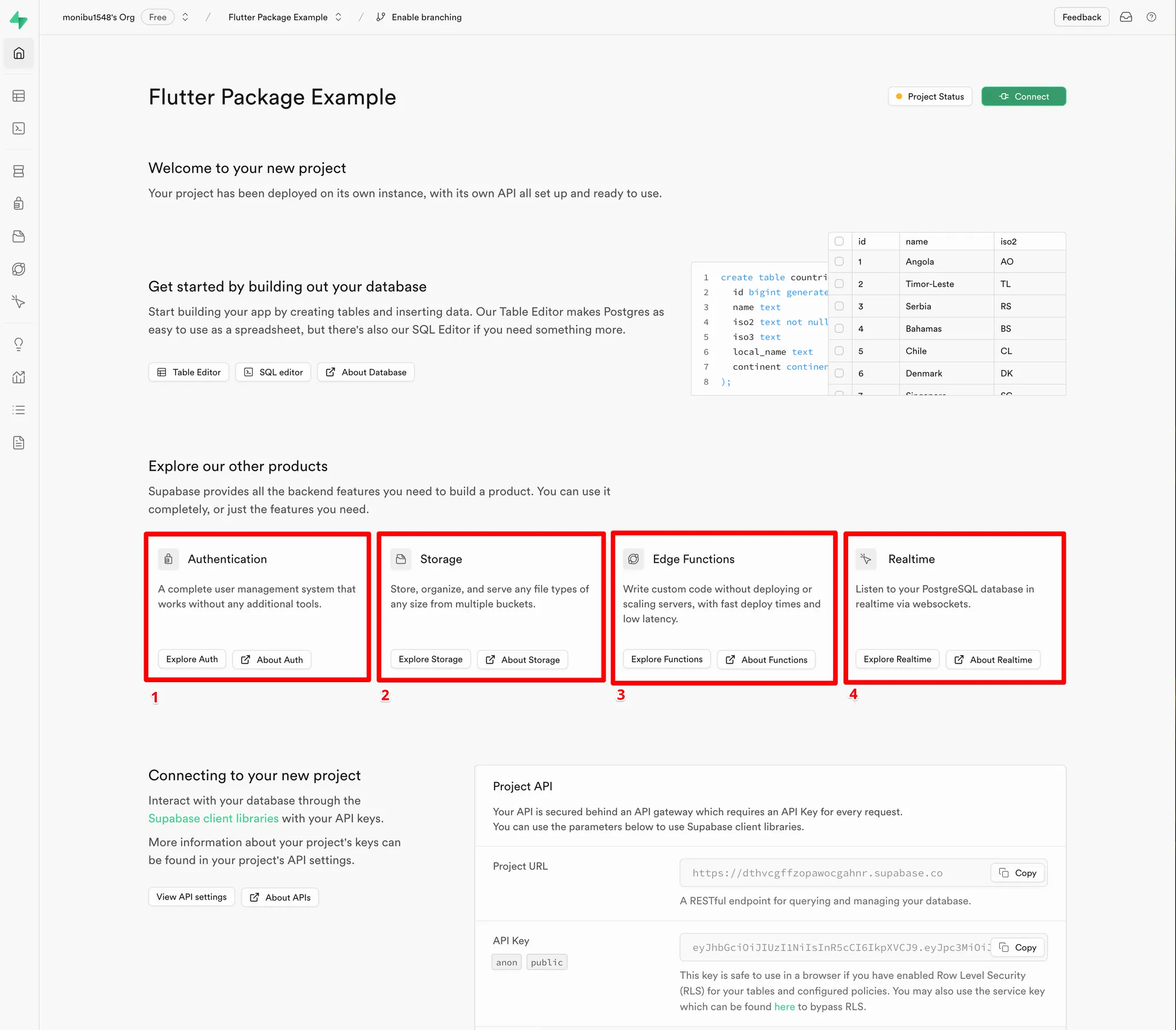Open Storage icon in sidebar

pos(18,236)
